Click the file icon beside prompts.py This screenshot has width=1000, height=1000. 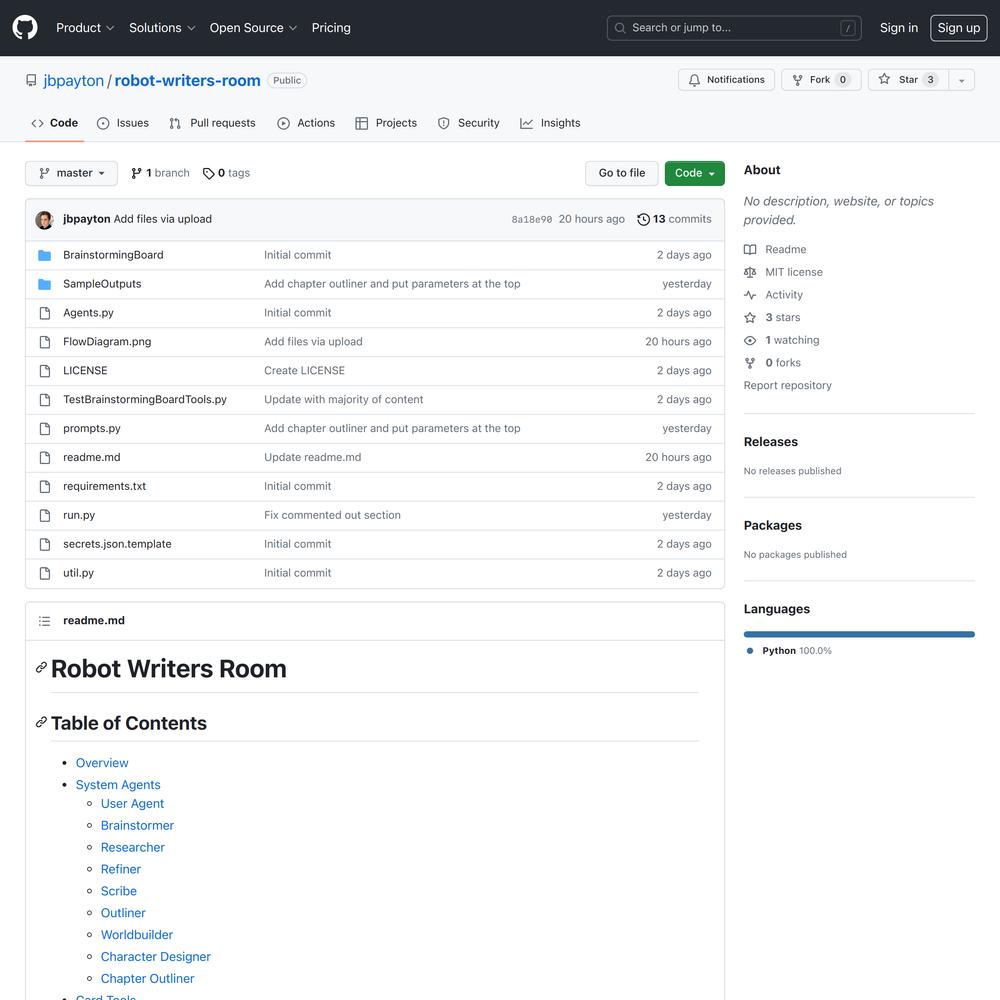[45, 429]
